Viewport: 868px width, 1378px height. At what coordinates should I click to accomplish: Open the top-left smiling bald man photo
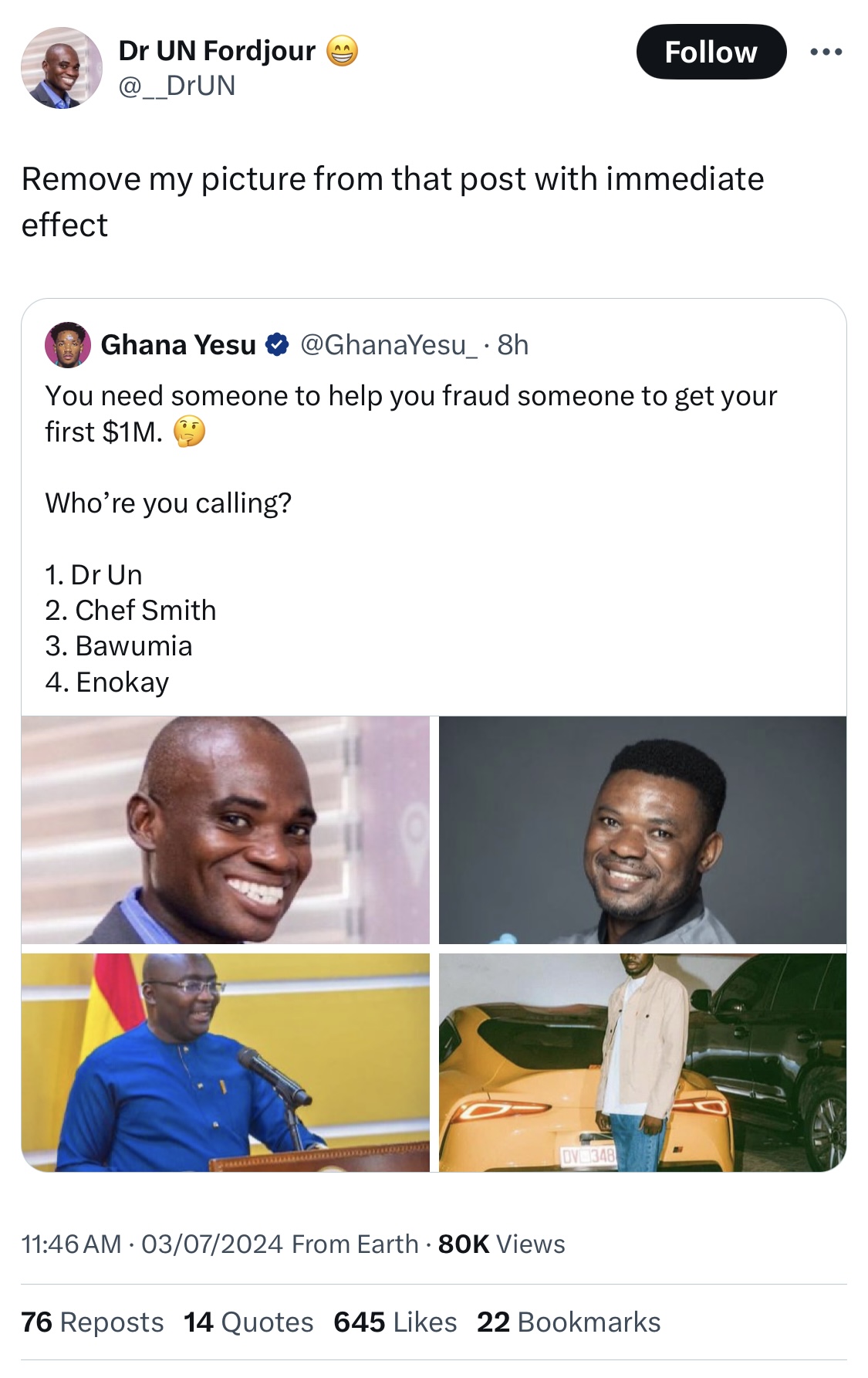[x=225, y=830]
